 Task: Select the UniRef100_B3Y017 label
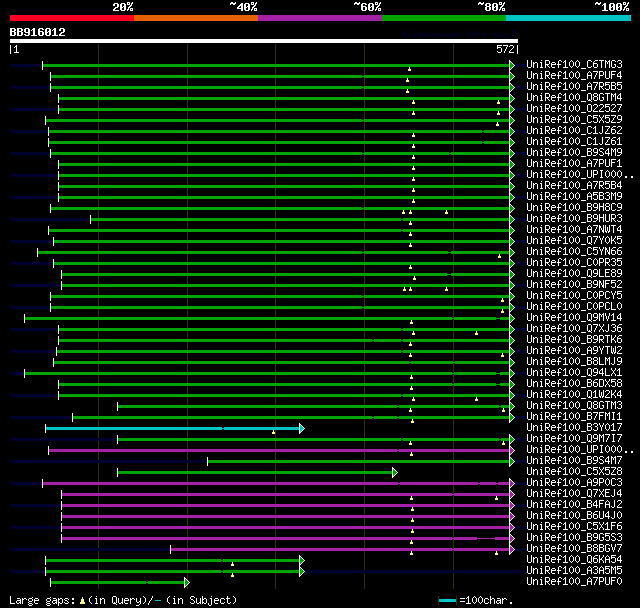[574, 428]
